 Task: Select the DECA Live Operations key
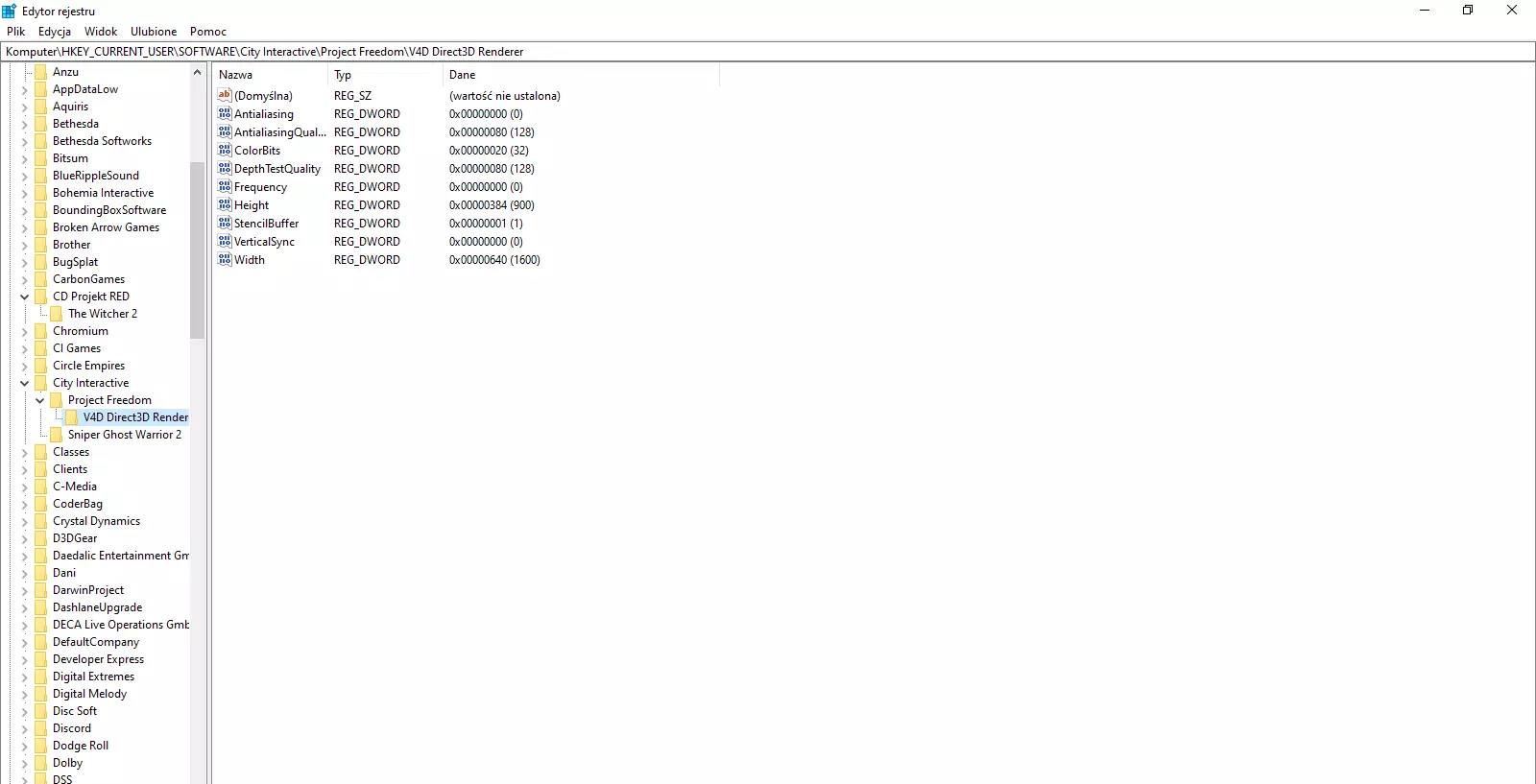[120, 625]
